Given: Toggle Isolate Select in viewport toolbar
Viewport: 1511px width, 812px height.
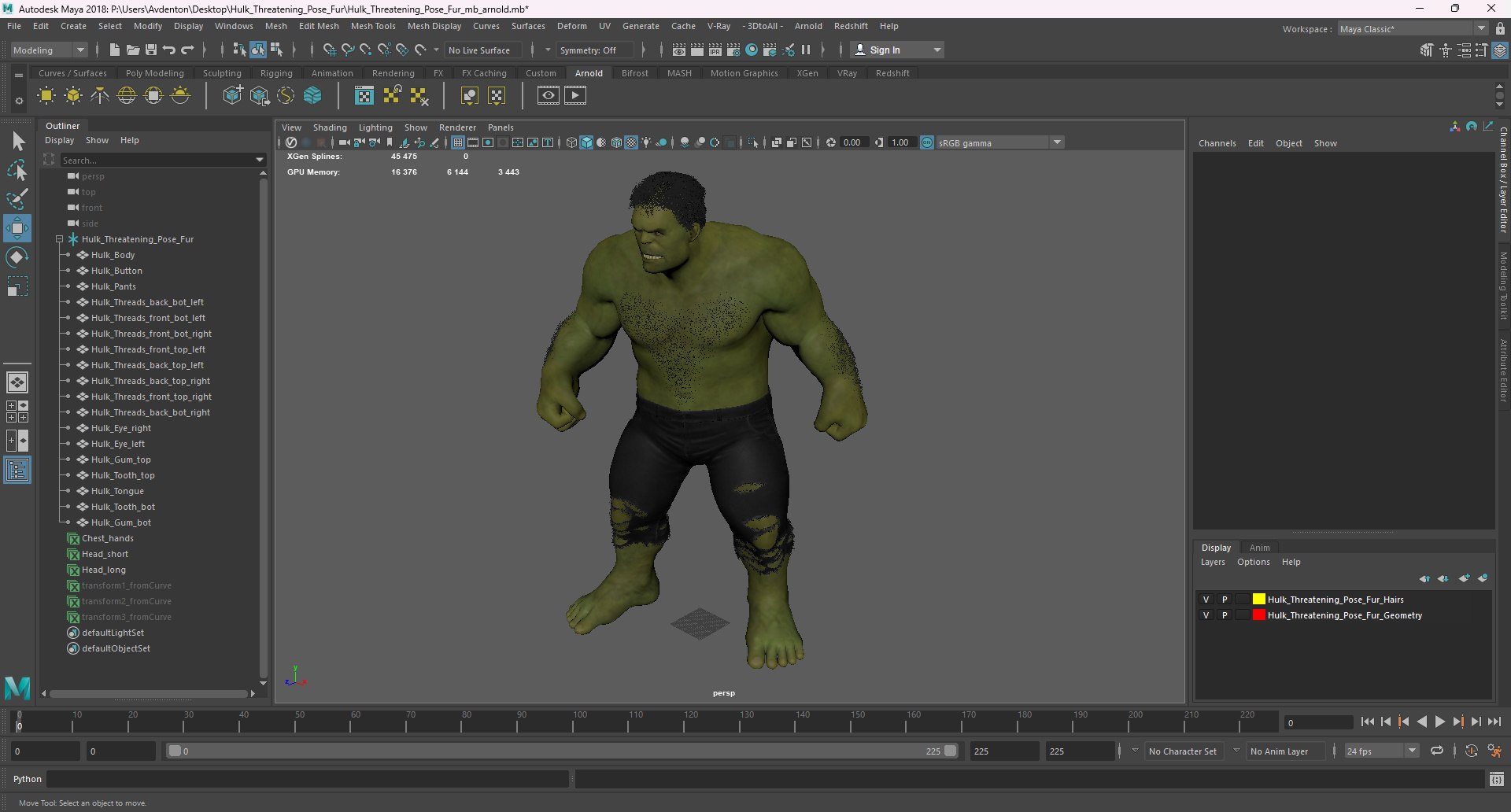Looking at the screenshot, I should click(753, 142).
